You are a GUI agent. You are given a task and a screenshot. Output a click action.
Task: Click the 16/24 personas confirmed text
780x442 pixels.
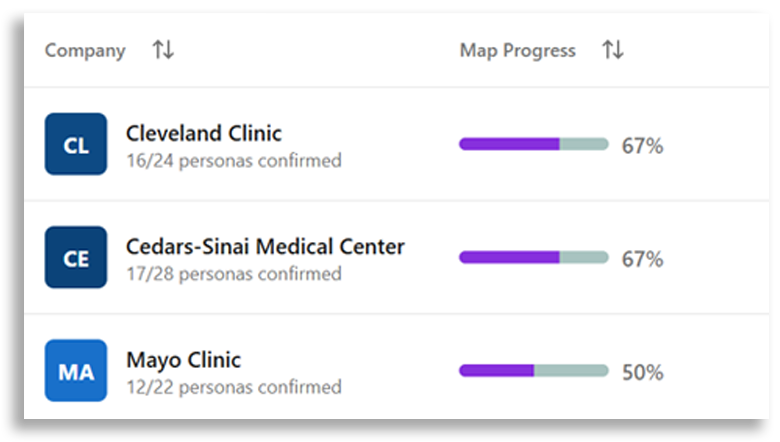[x=234, y=161]
